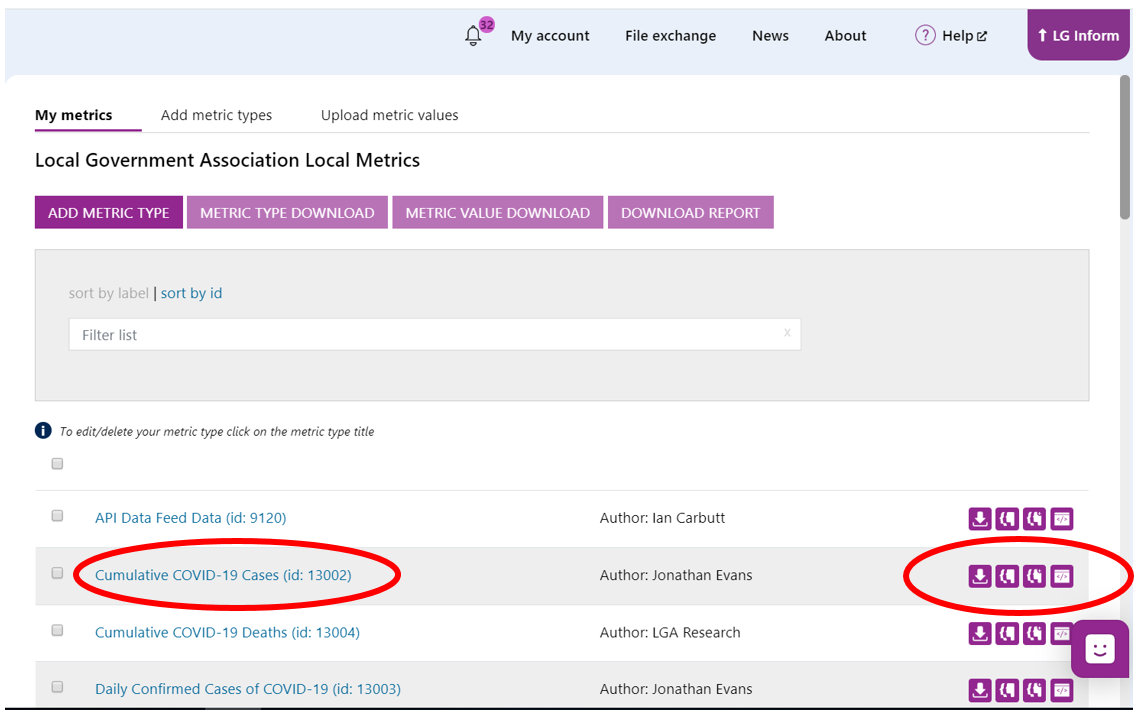Click curly-brace file icon next to download in Cumulative COVID-19 Deaths row

1007,633
